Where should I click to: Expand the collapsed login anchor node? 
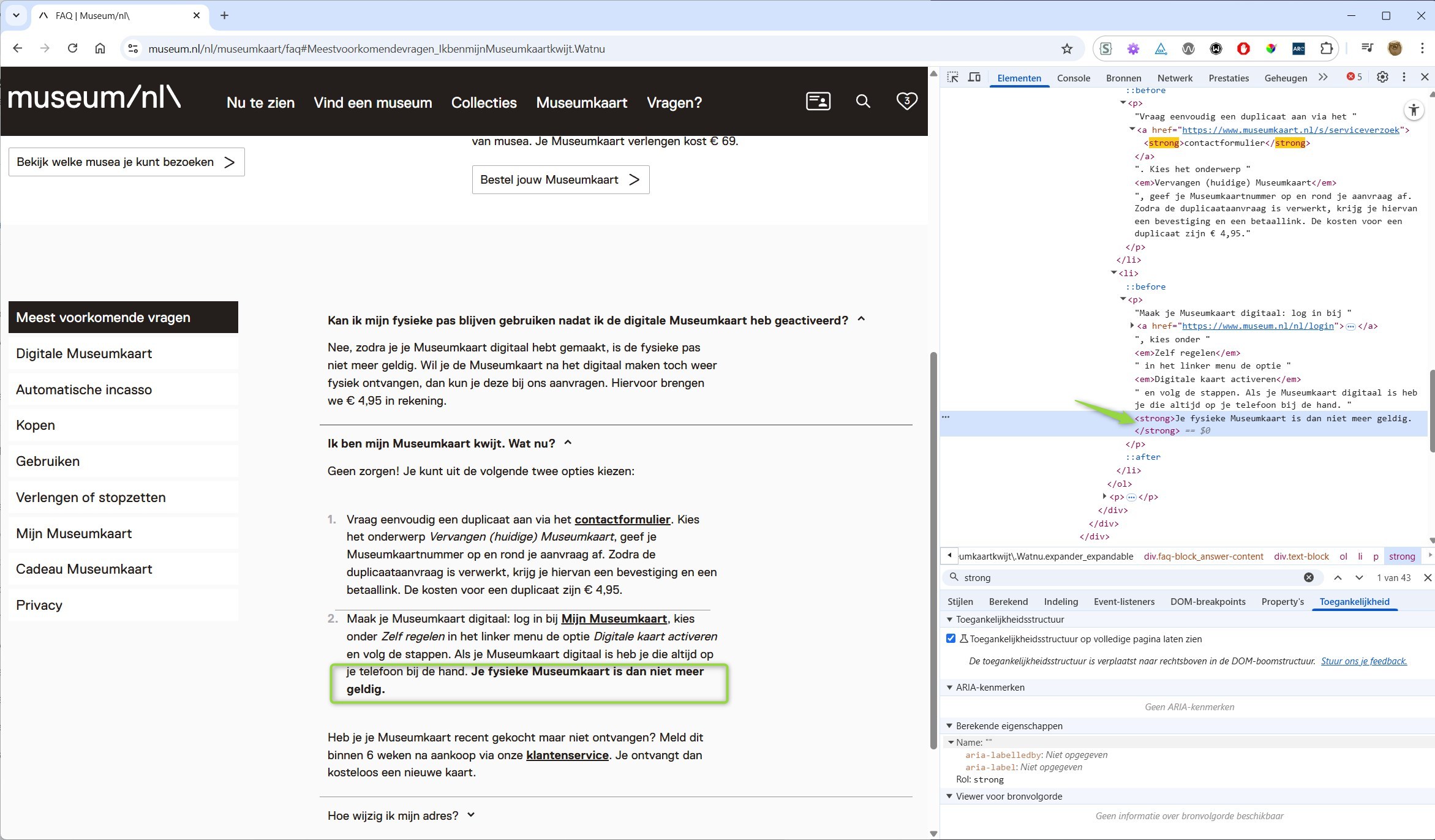1132,326
